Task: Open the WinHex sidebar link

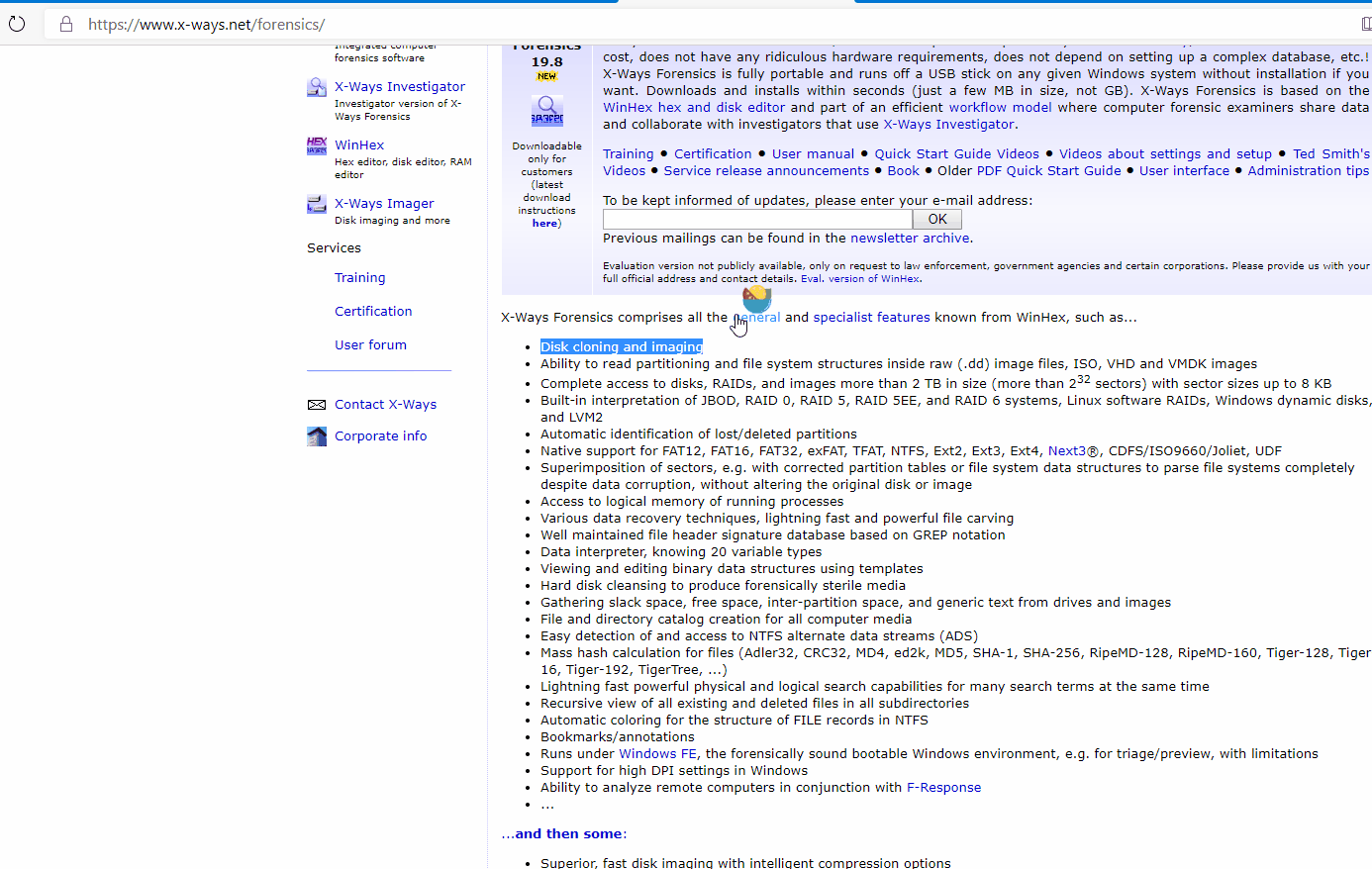Action: 359,145
